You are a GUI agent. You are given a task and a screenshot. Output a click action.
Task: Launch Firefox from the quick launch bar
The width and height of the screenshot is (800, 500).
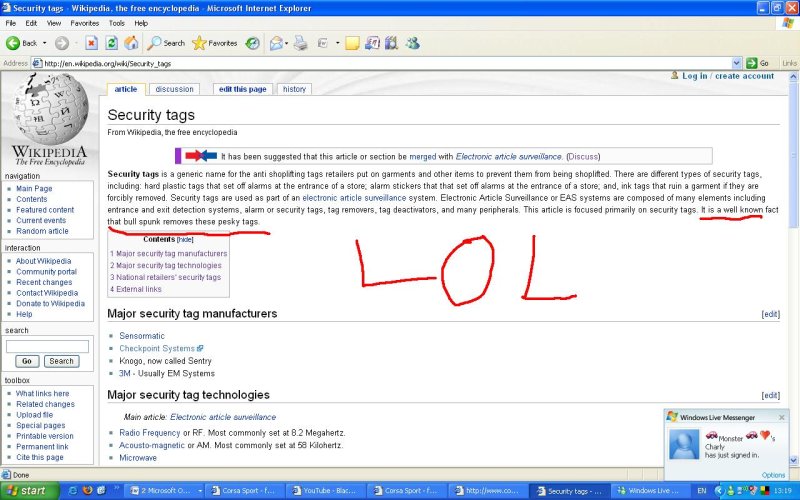pos(87,490)
